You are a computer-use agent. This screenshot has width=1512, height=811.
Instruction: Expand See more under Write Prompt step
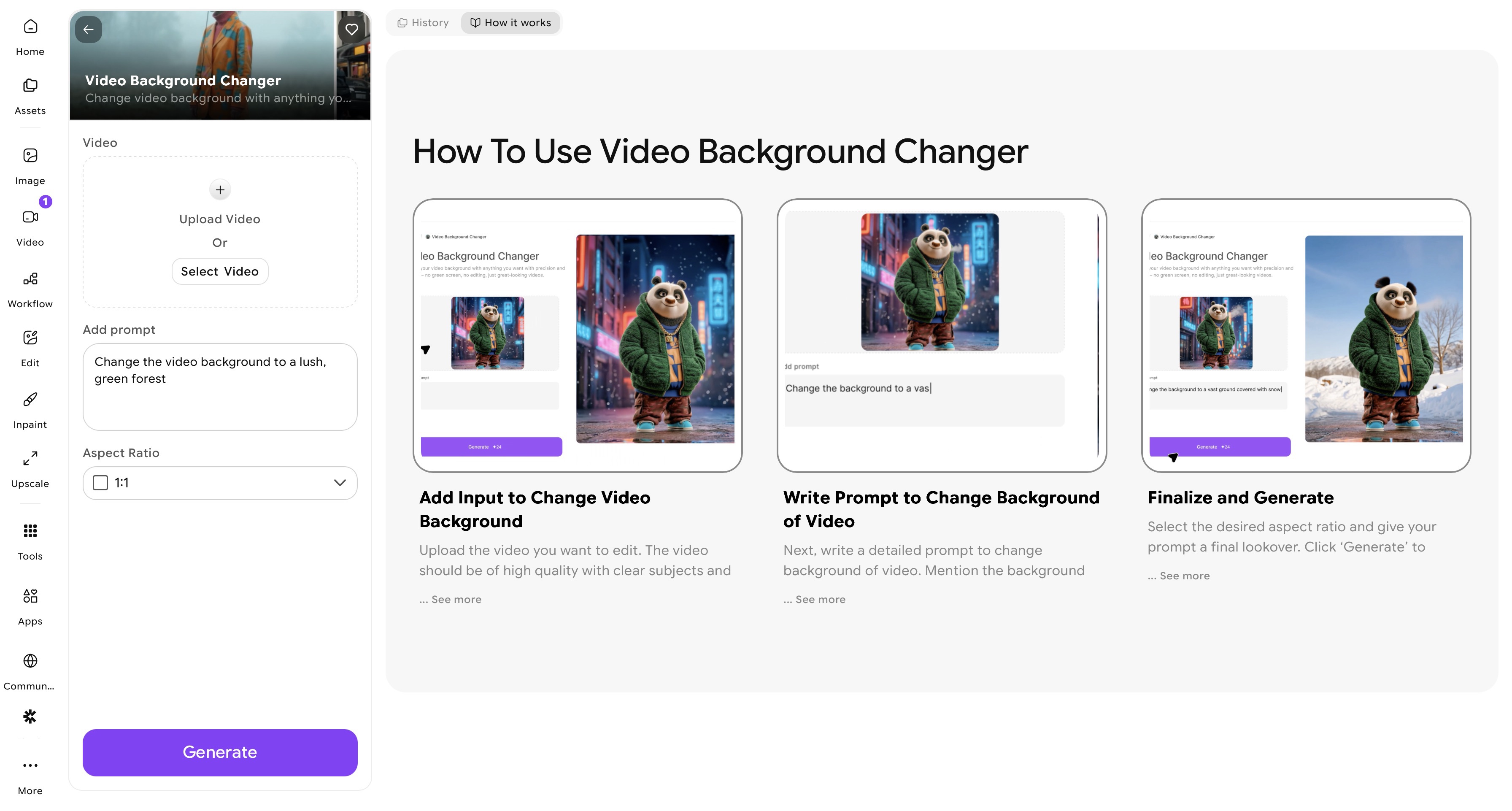point(820,600)
